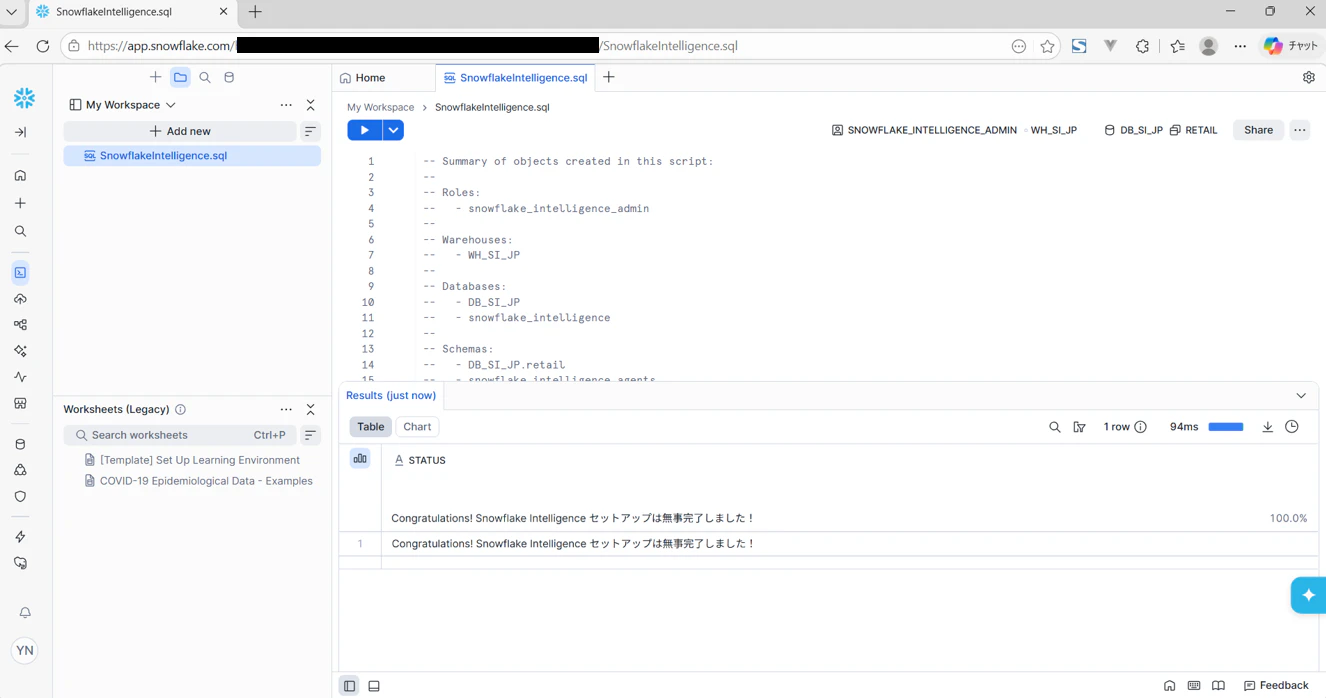
Task: Search the results with the magnifier icon
Action: click(x=1054, y=427)
